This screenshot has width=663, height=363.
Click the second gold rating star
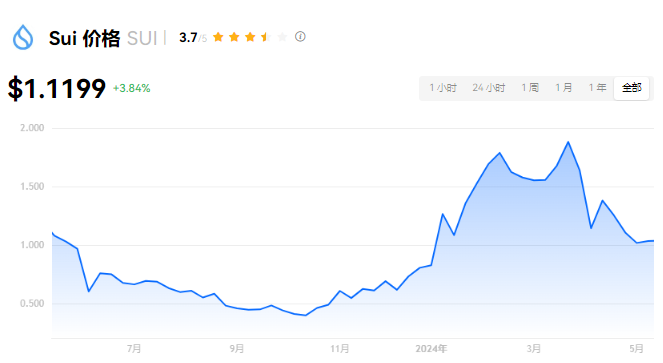click(x=234, y=37)
